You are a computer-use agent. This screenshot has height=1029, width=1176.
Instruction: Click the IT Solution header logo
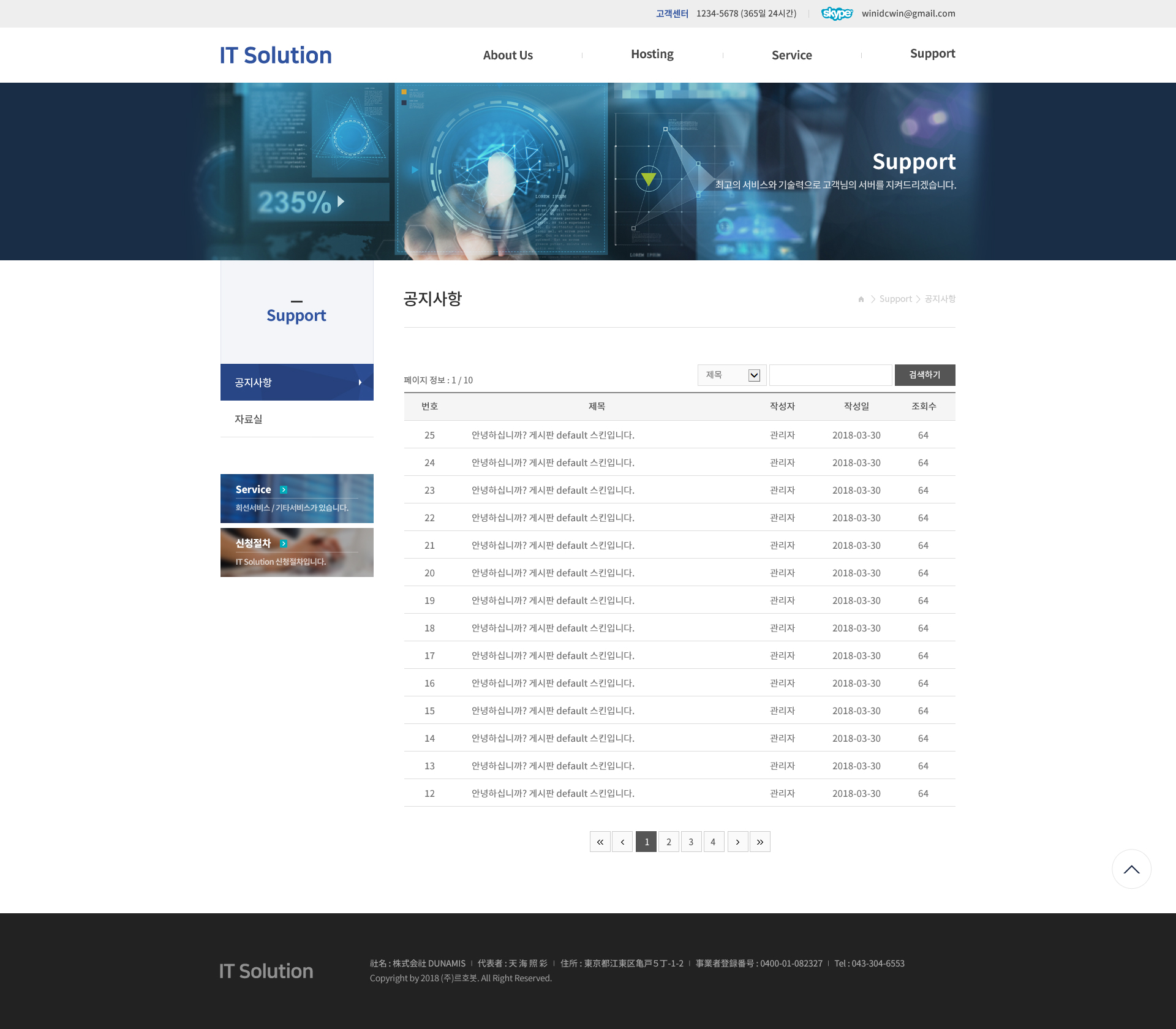click(276, 56)
